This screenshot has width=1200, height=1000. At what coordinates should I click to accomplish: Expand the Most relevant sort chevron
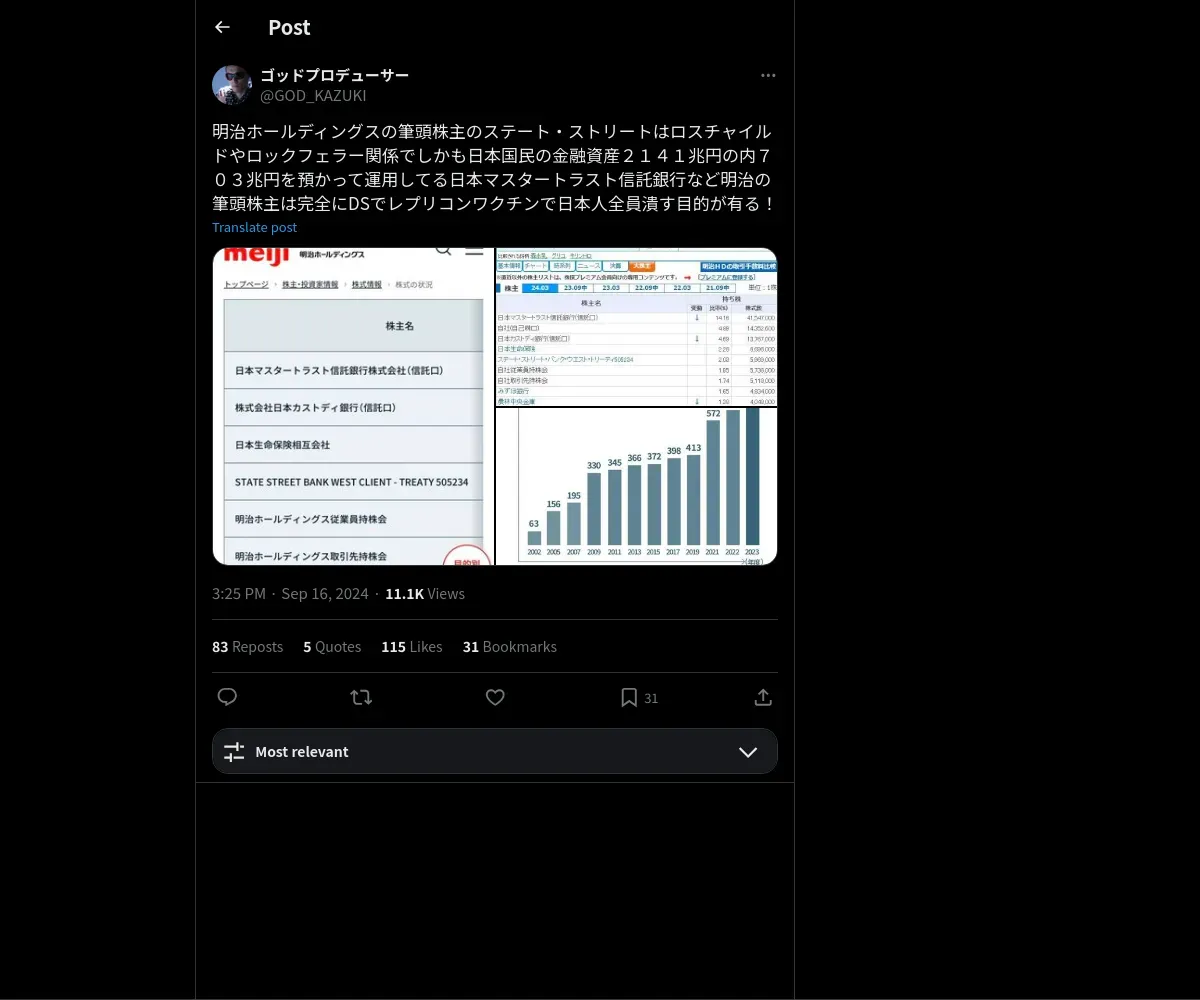[x=748, y=752]
